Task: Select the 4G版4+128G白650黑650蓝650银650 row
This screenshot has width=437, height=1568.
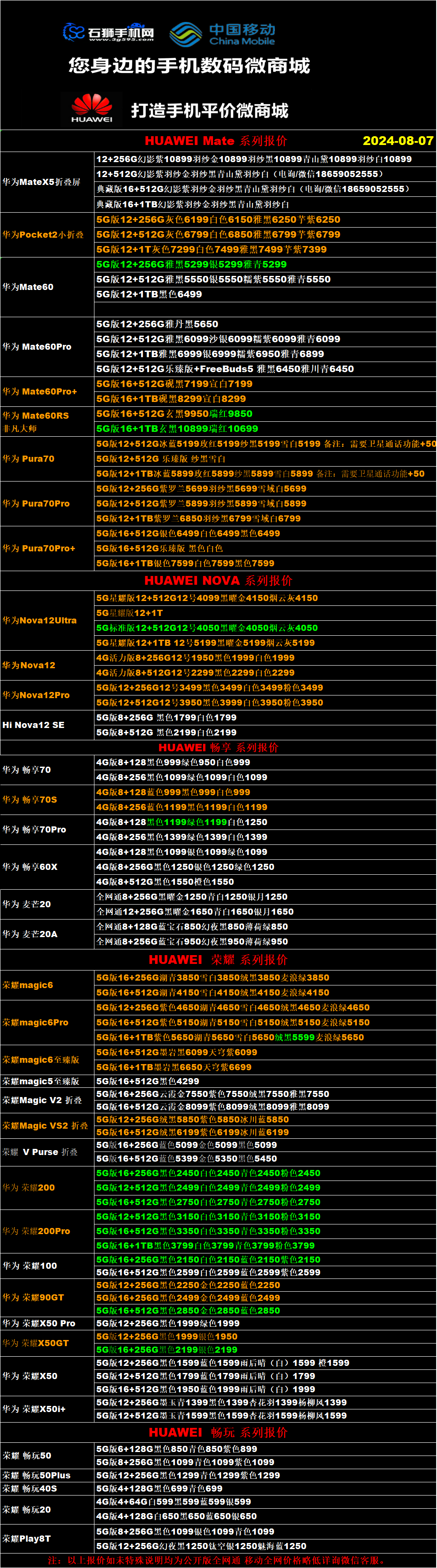Action: [x=265, y=1517]
